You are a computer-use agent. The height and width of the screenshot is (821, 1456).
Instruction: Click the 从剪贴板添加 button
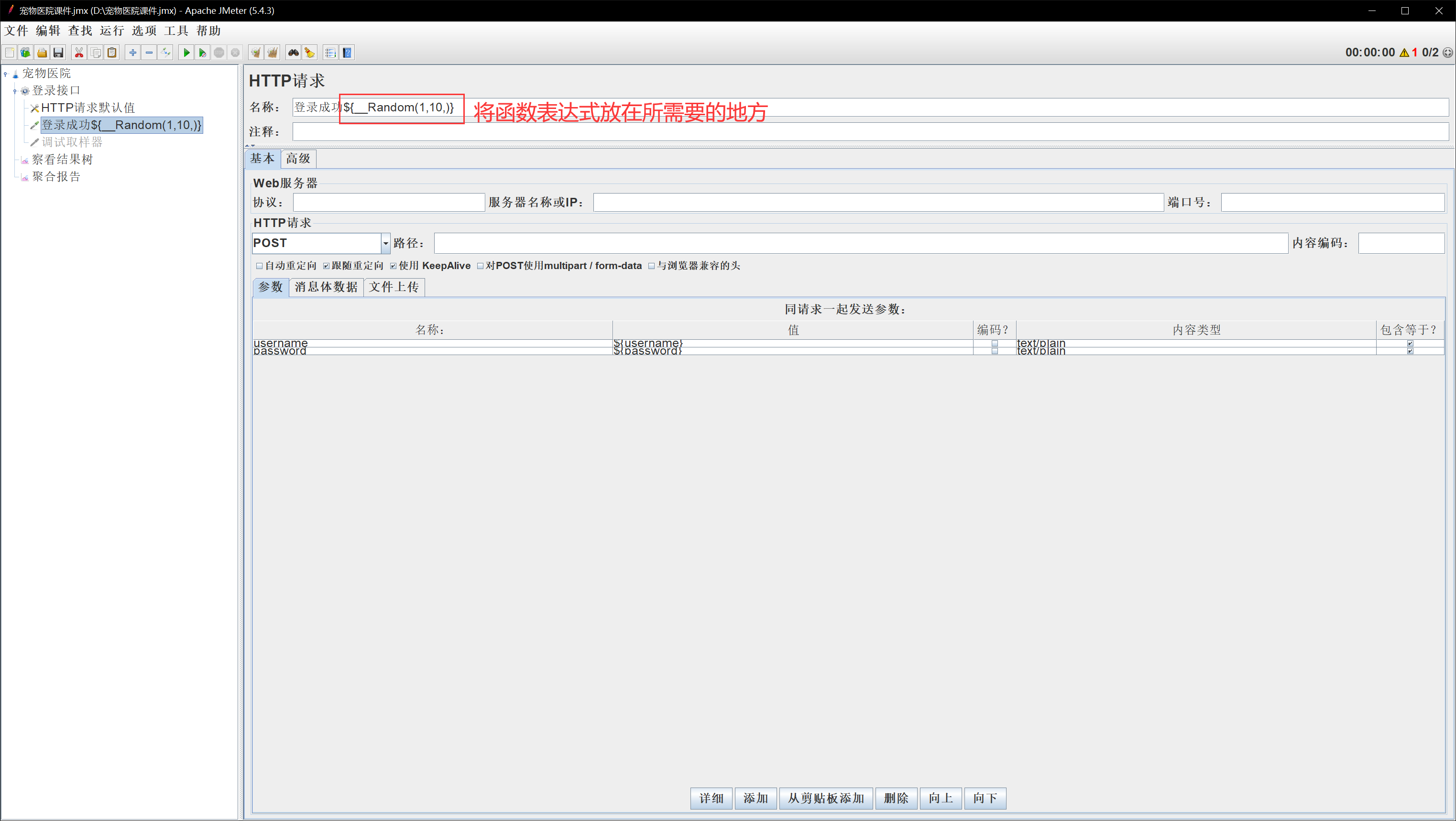pos(826,798)
